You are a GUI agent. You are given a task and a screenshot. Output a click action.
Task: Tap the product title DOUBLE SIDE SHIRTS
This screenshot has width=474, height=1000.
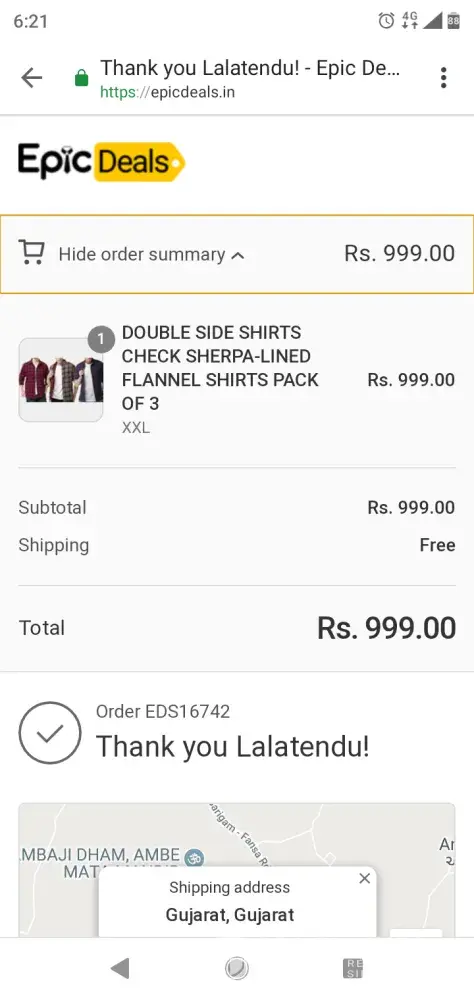[x=211, y=332]
